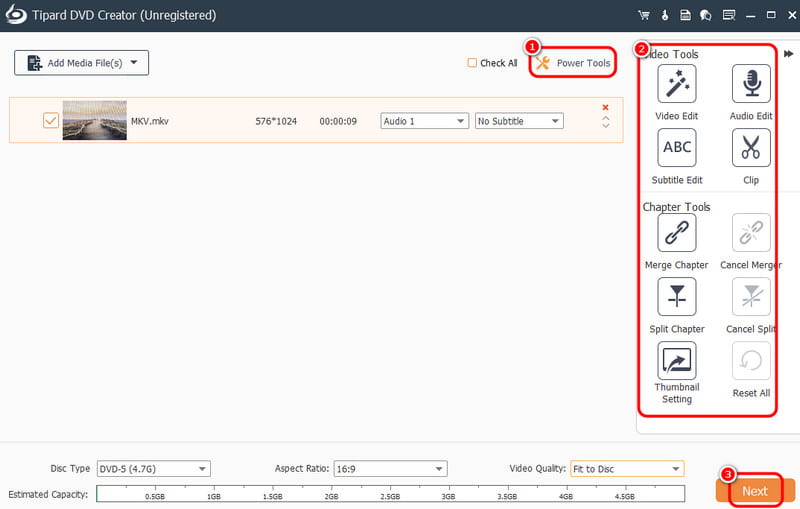Click the Reset All icon
The image size is (800, 509).
pyautogui.click(x=751, y=361)
